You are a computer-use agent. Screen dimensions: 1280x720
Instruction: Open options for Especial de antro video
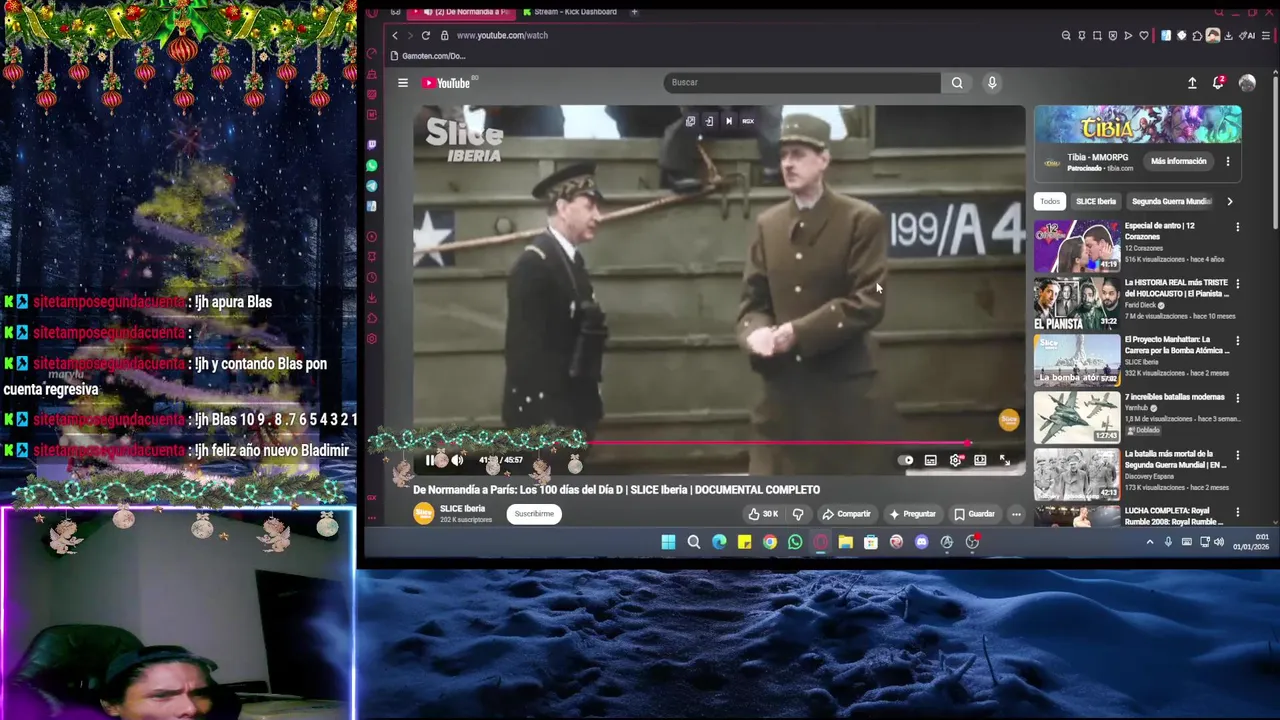click(x=1238, y=227)
